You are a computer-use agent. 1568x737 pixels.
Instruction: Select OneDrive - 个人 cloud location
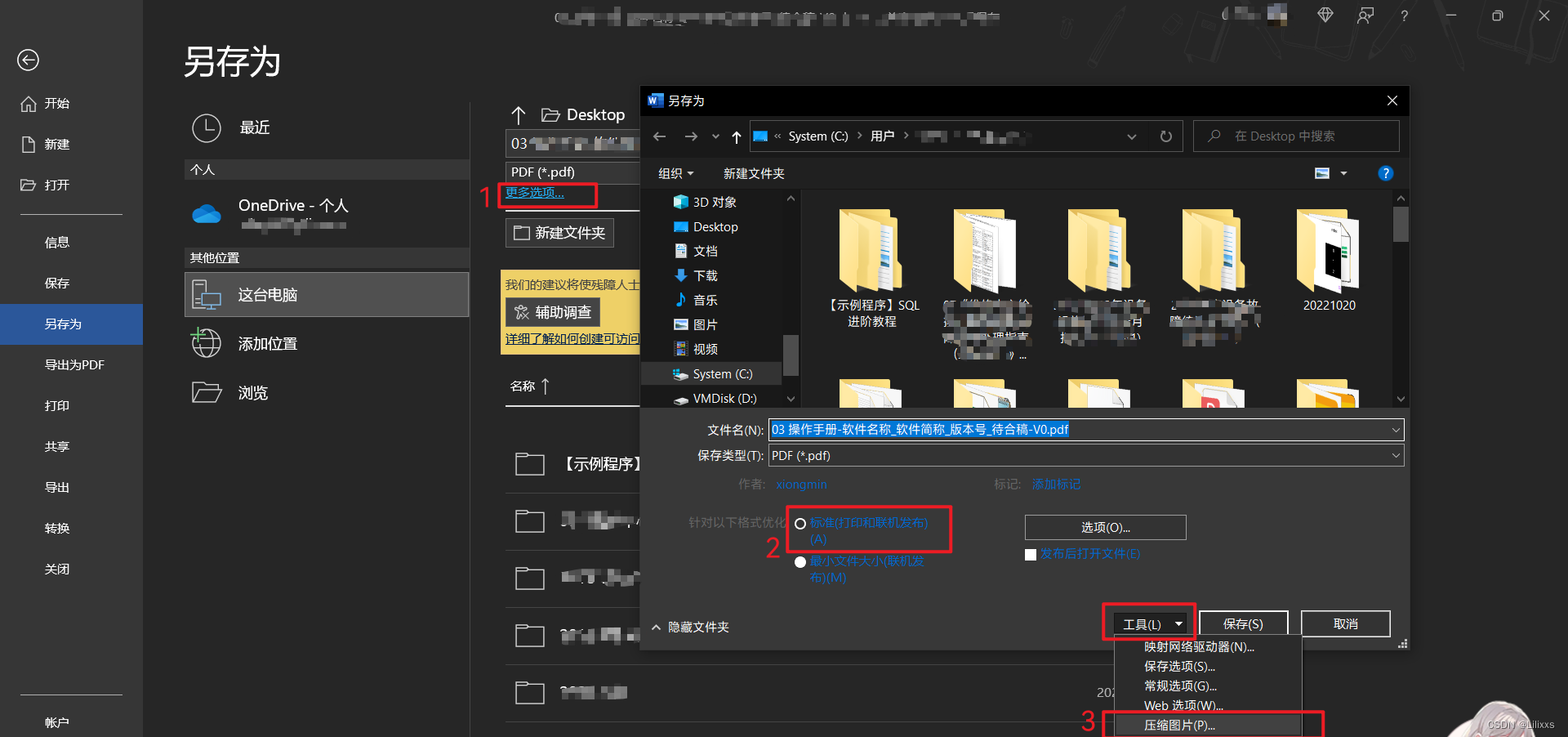327,214
